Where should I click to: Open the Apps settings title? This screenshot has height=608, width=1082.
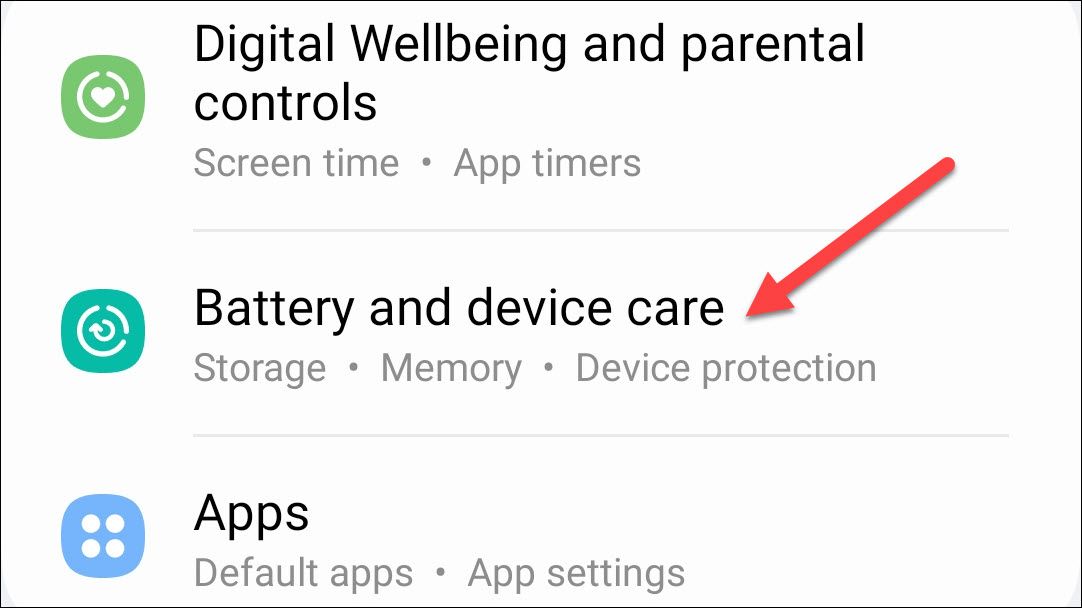(x=251, y=514)
